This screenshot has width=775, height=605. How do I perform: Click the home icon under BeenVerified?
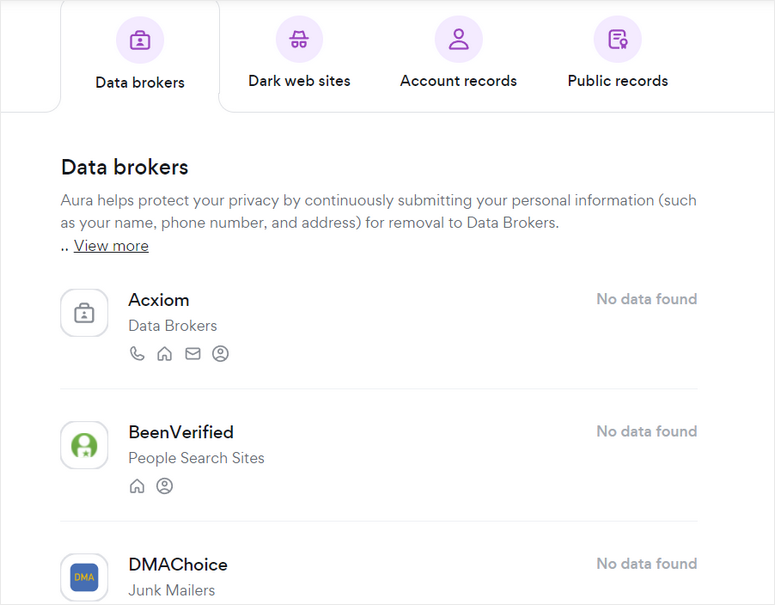point(137,486)
